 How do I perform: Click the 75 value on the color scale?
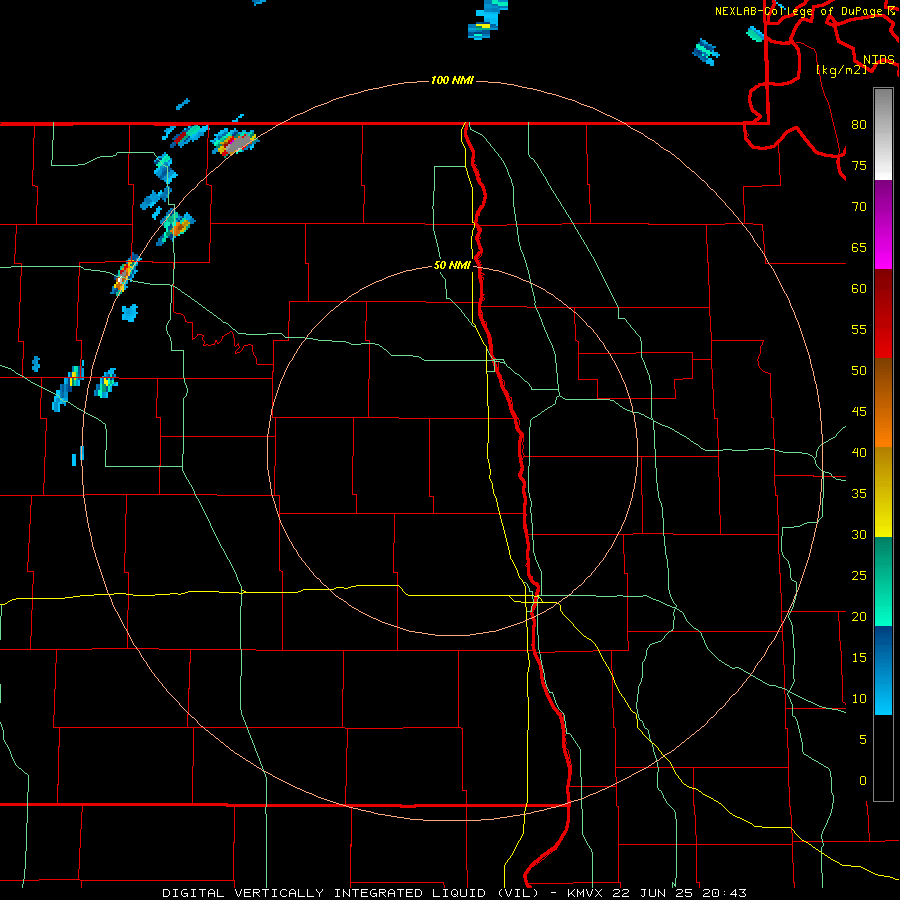pos(859,165)
